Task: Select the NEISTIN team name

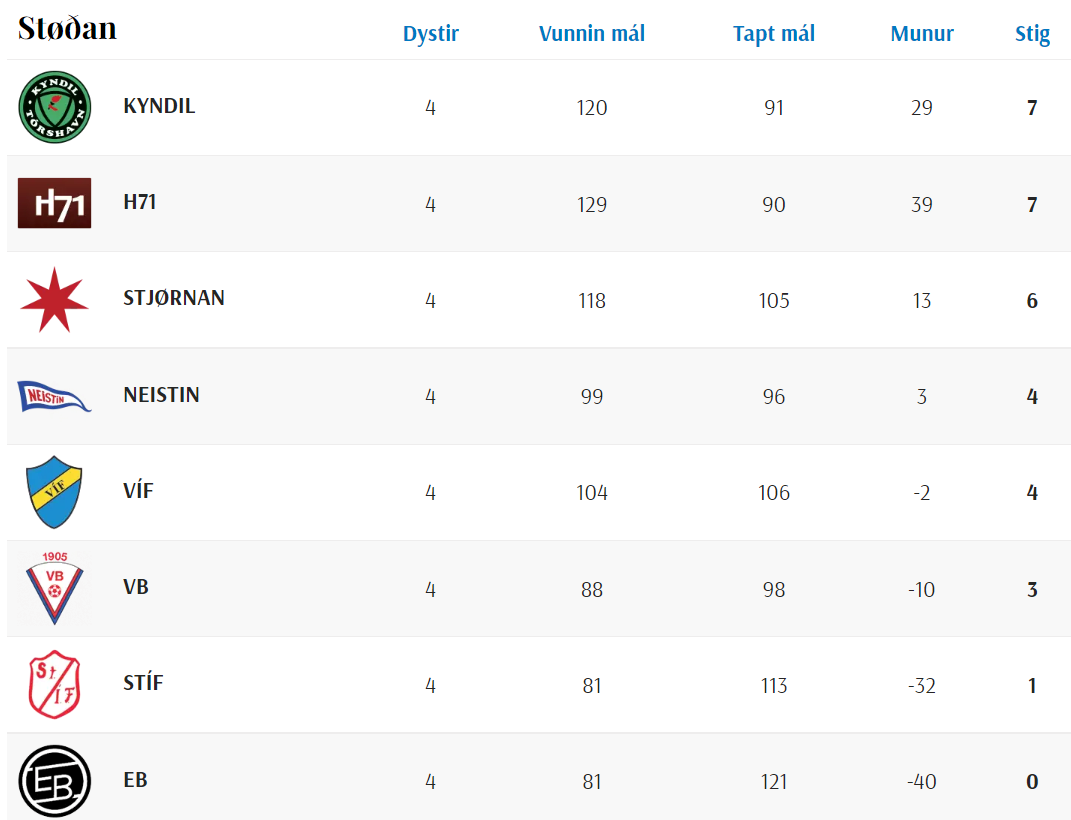Action: [161, 395]
